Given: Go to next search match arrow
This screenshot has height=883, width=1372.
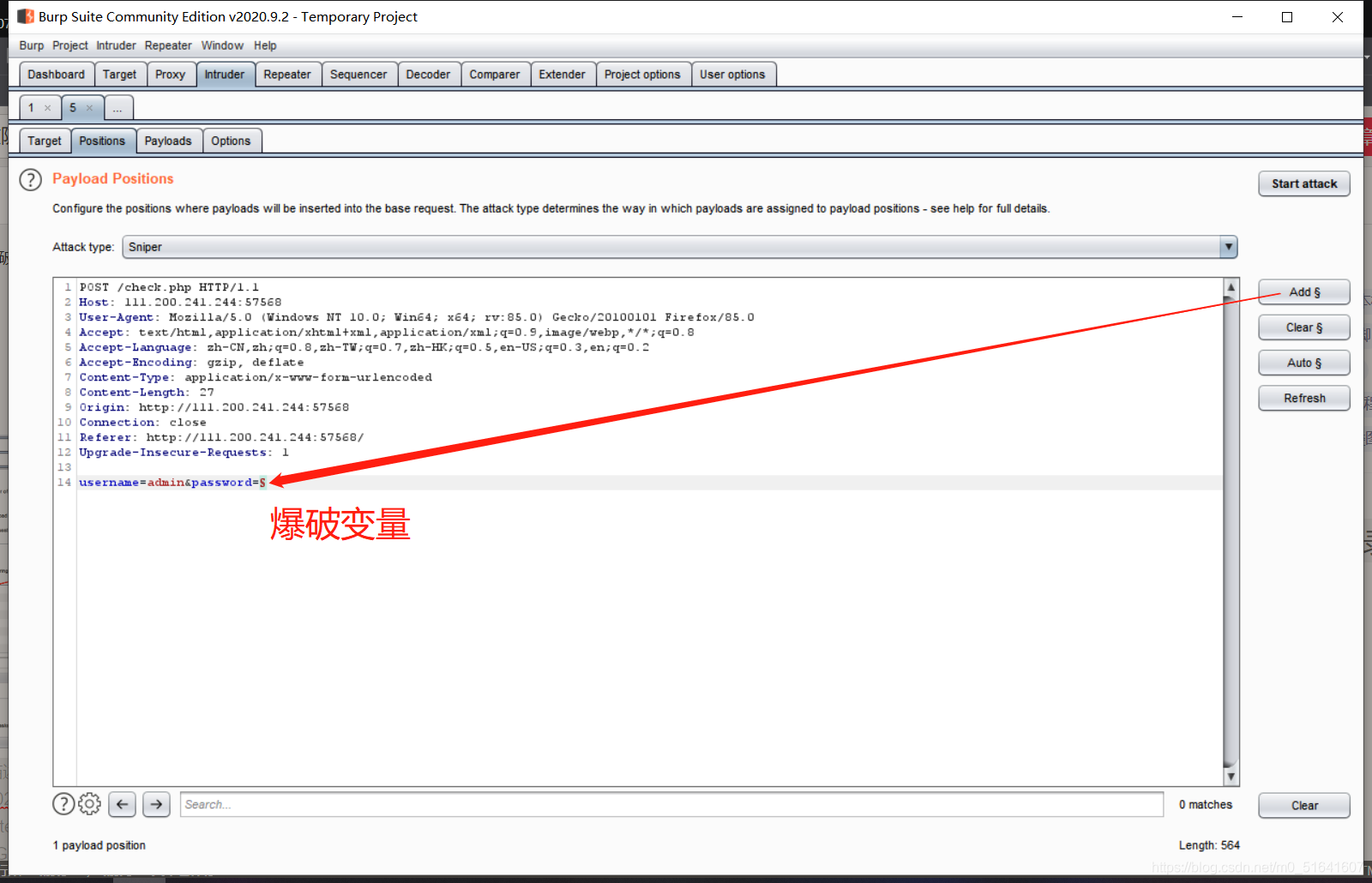Looking at the screenshot, I should pyautogui.click(x=156, y=804).
